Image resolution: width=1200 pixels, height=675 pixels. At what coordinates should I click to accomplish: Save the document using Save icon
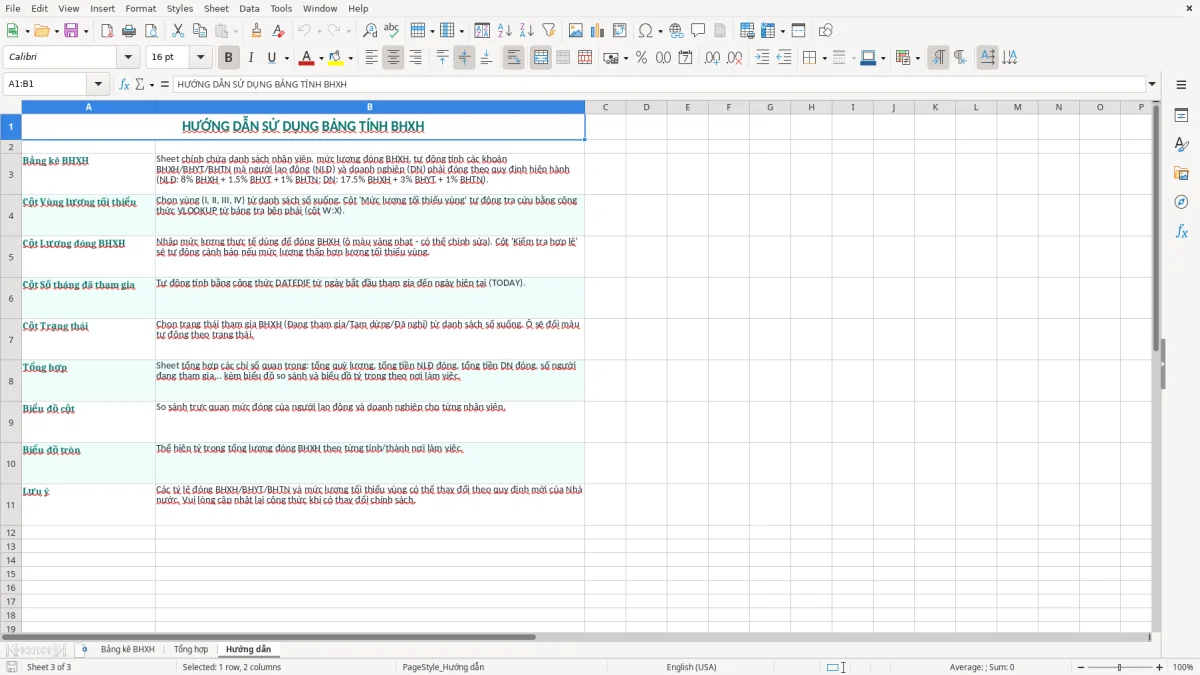tap(71, 31)
